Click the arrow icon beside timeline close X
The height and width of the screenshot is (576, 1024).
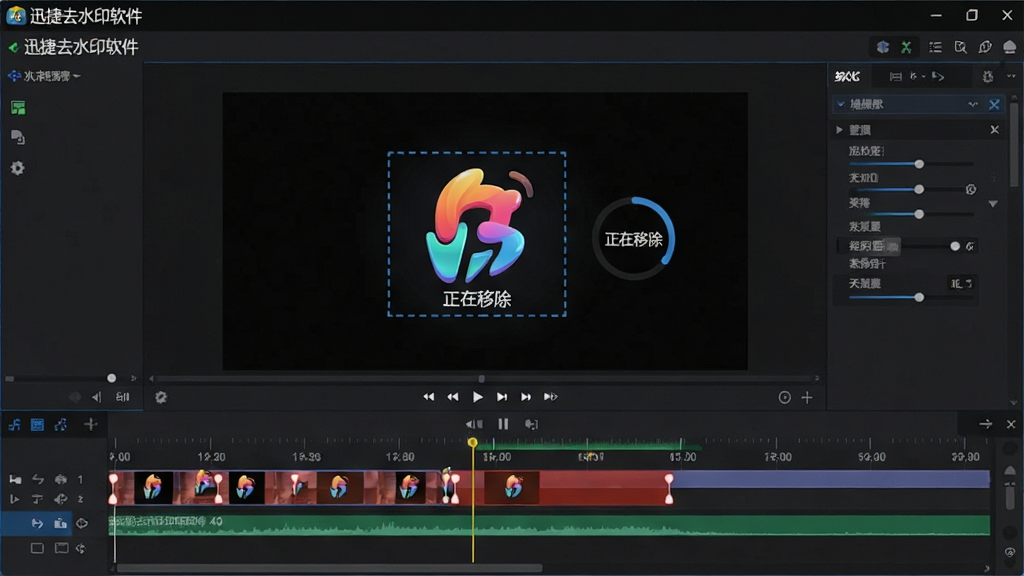(985, 424)
